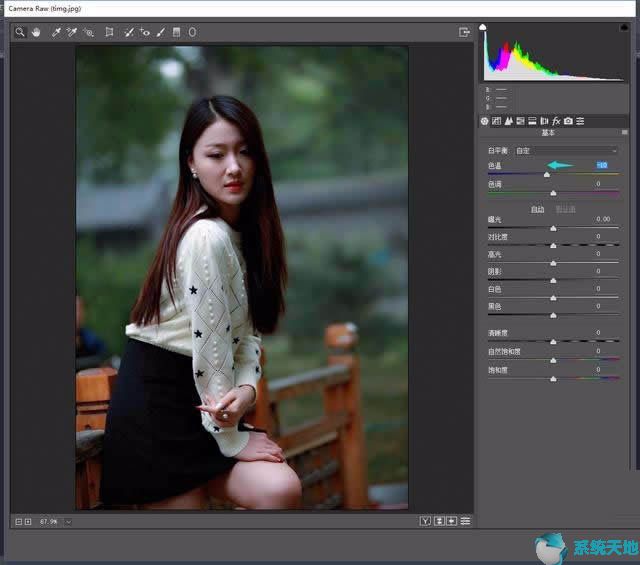Viewport: 640px width, 565px height.
Task: Open the Tone Curve panel tab
Action: click(x=496, y=121)
